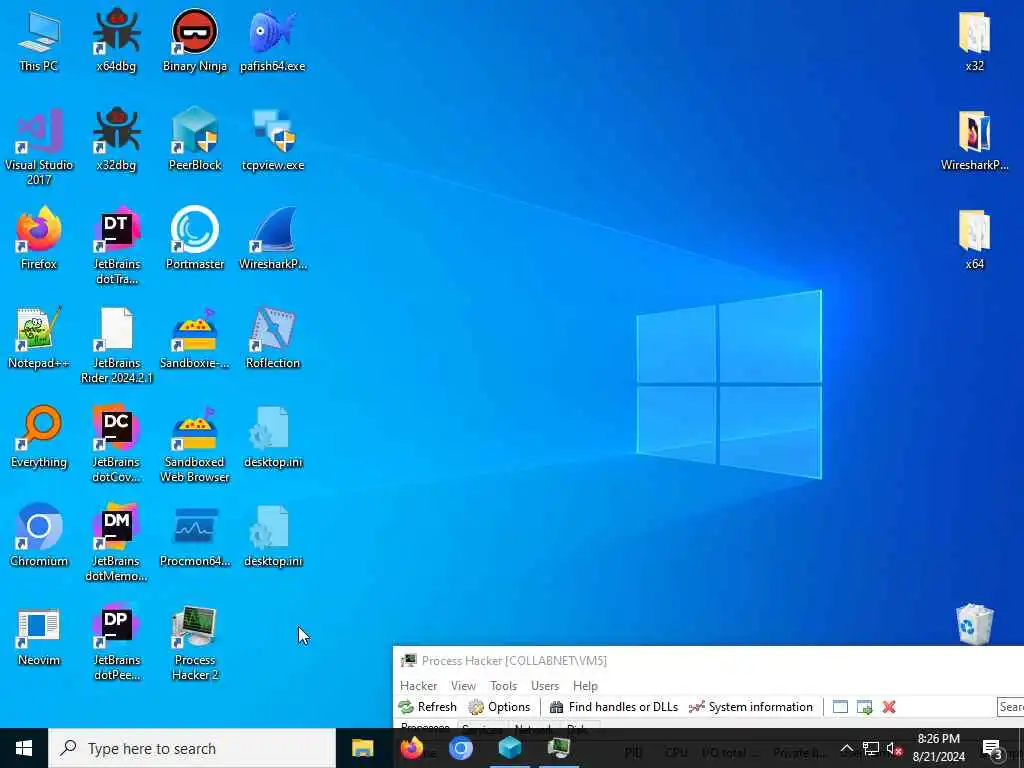1024x768 pixels.
Task: Select the JetBrains dotTrace shortcut
Action: (116, 246)
